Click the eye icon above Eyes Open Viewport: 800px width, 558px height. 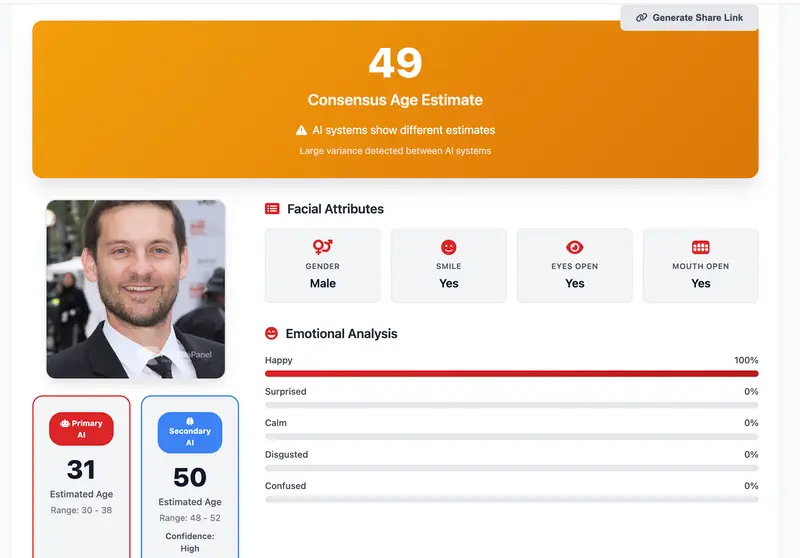point(574,246)
